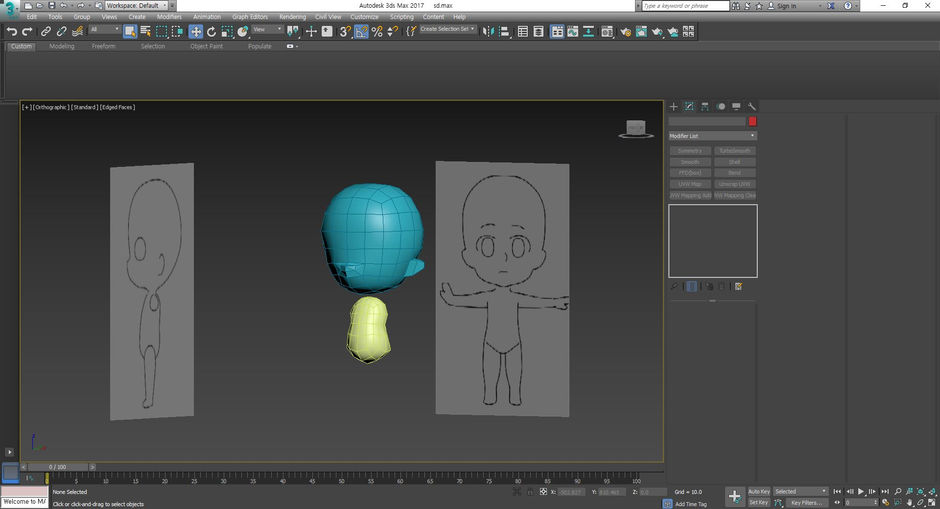
Task: Open the Mirror tool
Action: click(x=487, y=32)
